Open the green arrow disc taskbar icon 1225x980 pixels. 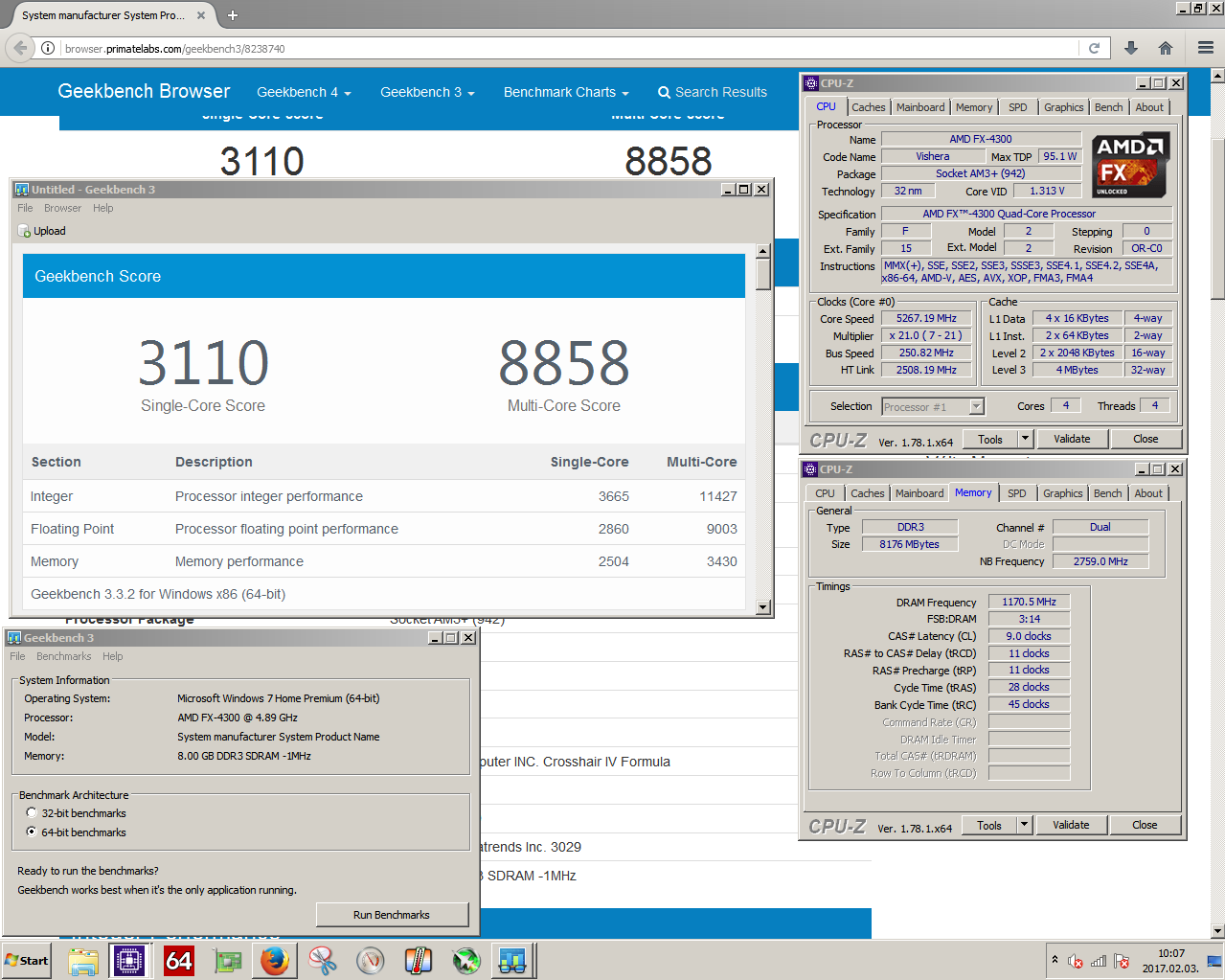[466, 961]
